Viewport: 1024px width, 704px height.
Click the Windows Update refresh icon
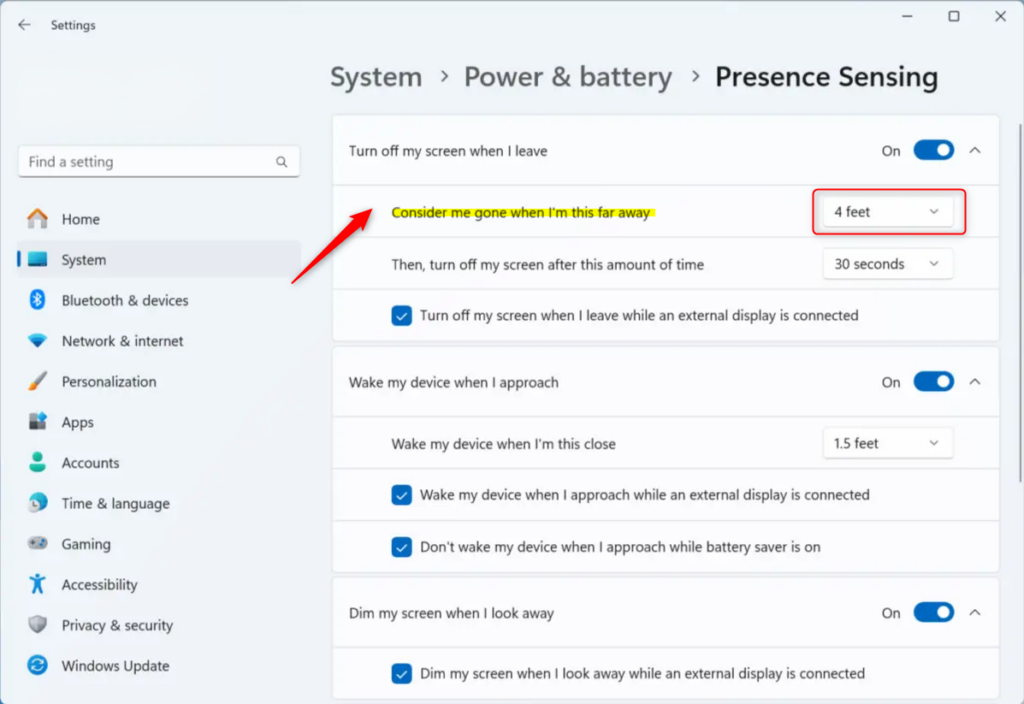coord(37,665)
